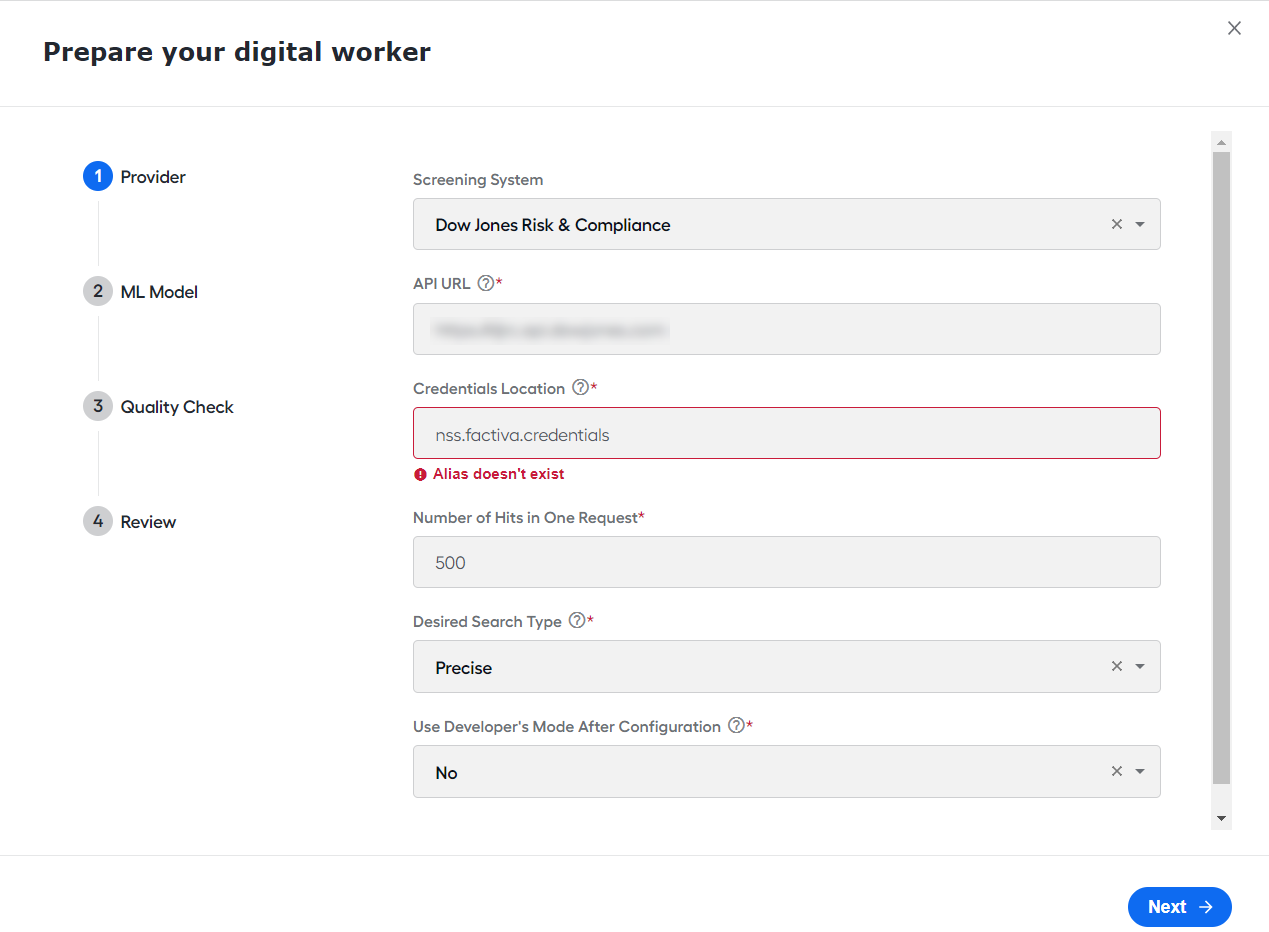The image size is (1269, 932).
Task: Expand the Developer's Mode dropdown arrow
Action: coord(1140,772)
